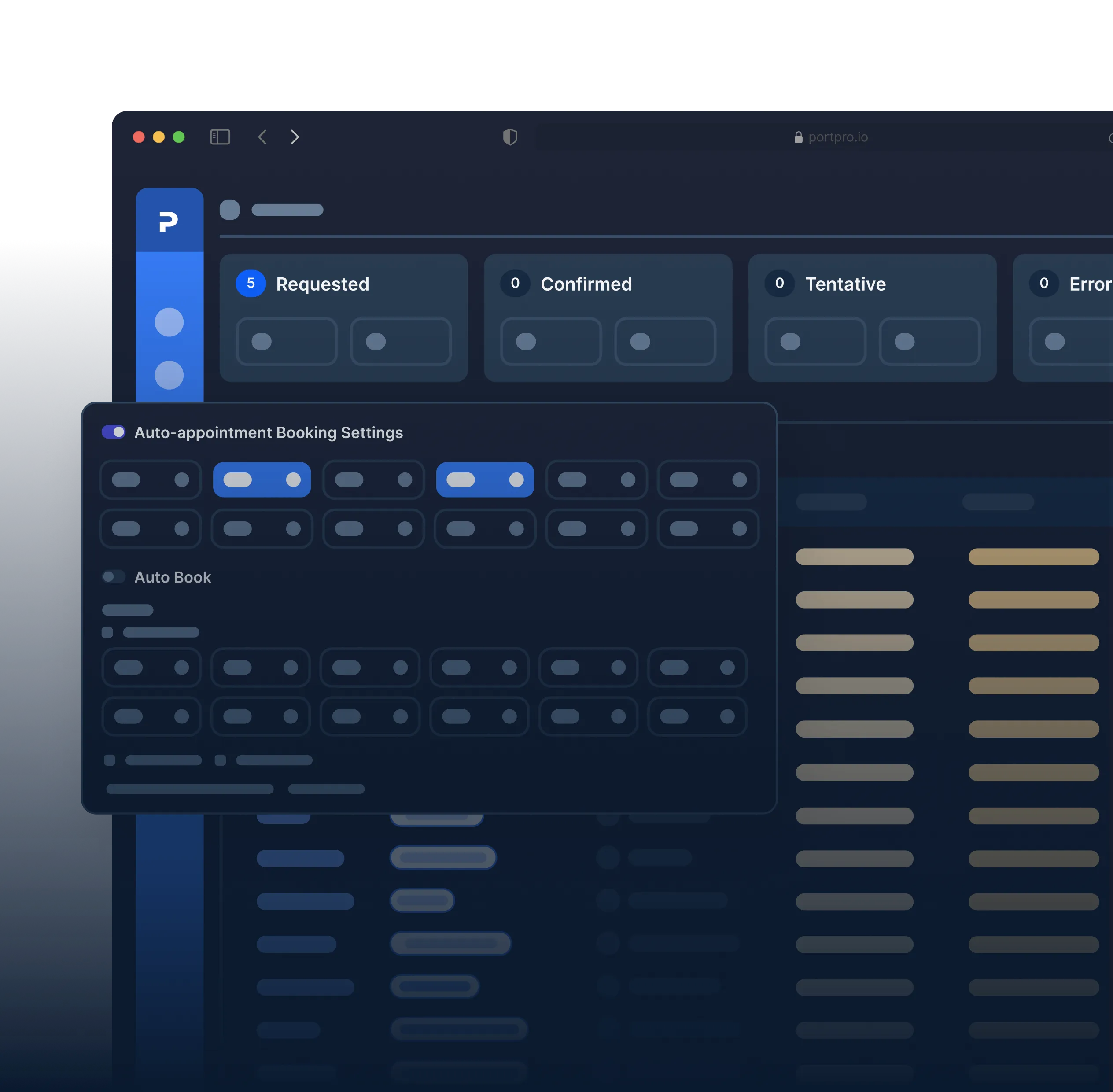Image resolution: width=1113 pixels, height=1092 pixels.
Task: Select the first circle in blue sidebar
Action: [169, 322]
